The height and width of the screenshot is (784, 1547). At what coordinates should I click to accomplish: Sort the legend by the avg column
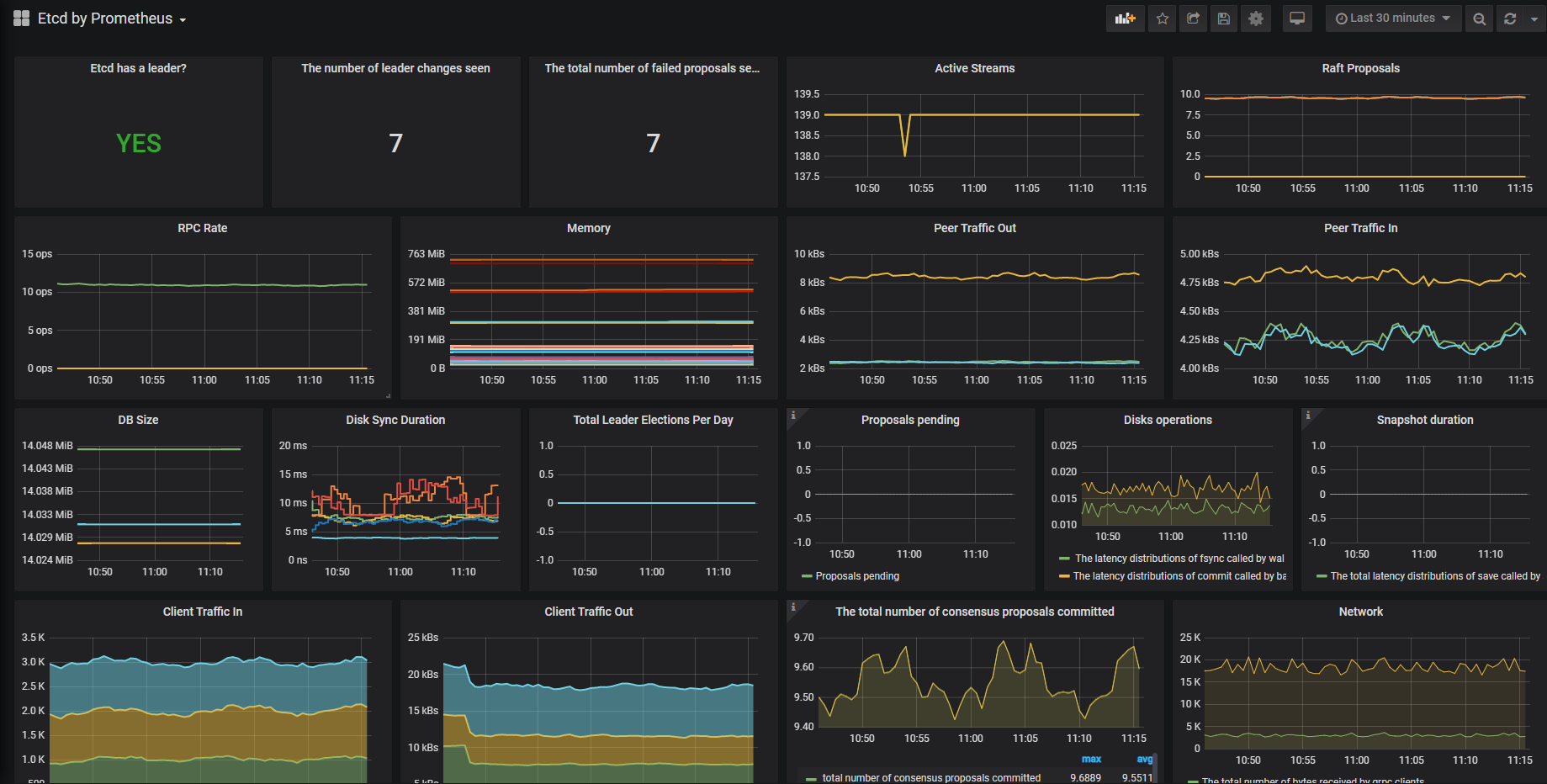click(1145, 760)
